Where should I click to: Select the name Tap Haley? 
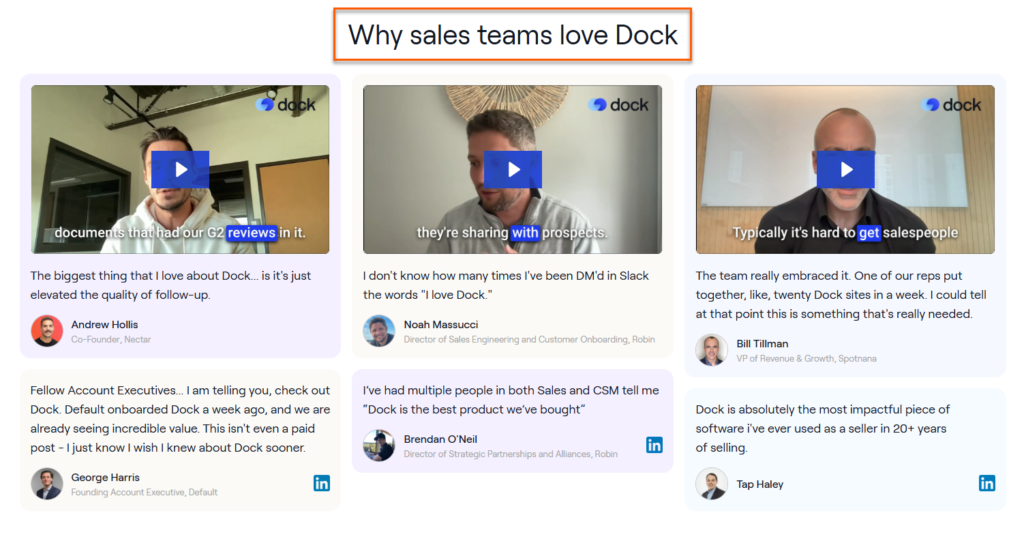click(x=760, y=484)
